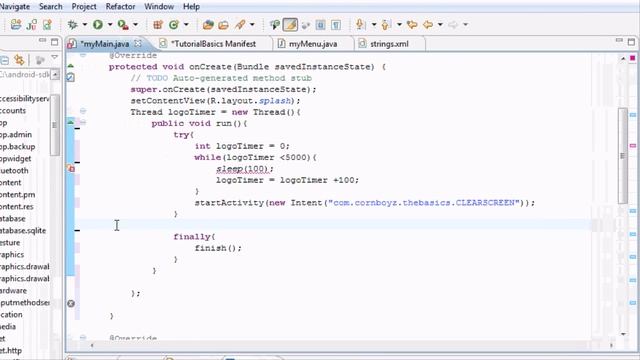Create a new Java package from toolbar
640x360 pixels.
coord(158,25)
